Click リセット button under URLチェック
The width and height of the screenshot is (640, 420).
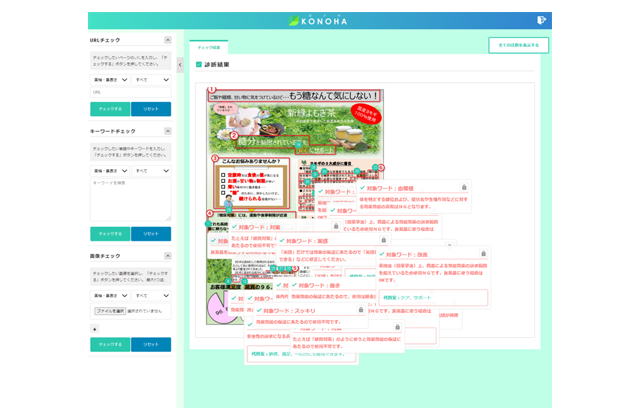pos(151,109)
